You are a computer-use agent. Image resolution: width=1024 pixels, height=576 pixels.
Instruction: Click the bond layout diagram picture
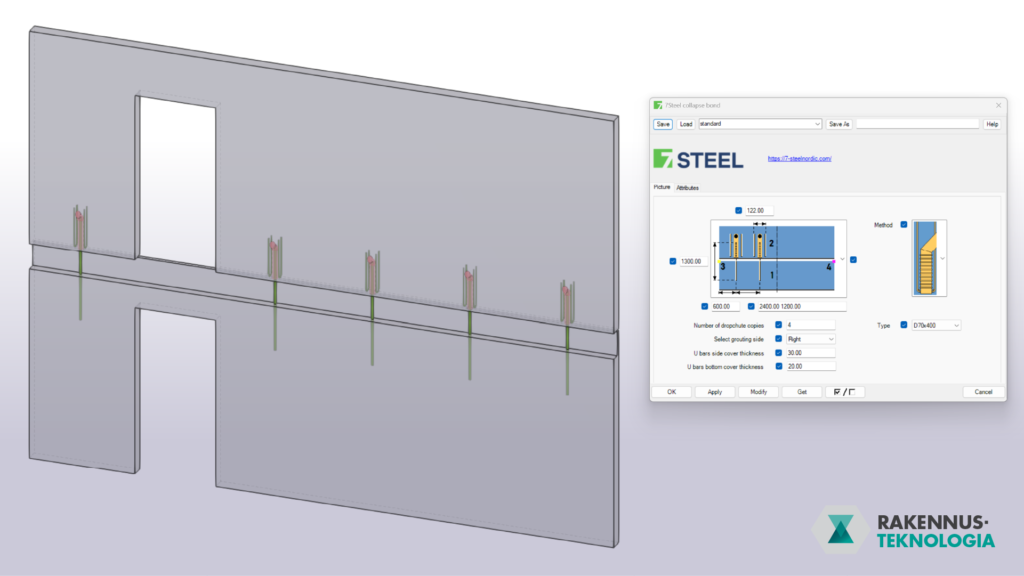coord(777,260)
